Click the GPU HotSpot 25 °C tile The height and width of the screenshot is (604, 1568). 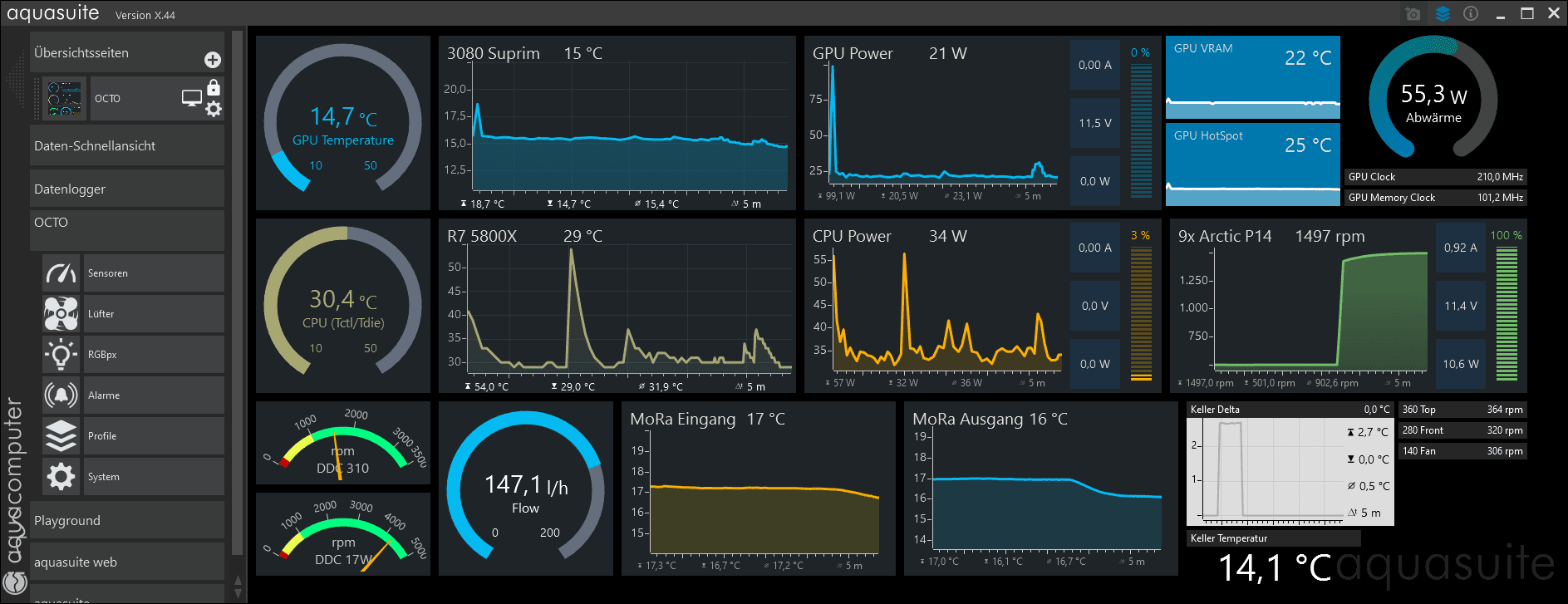[x=1253, y=165]
